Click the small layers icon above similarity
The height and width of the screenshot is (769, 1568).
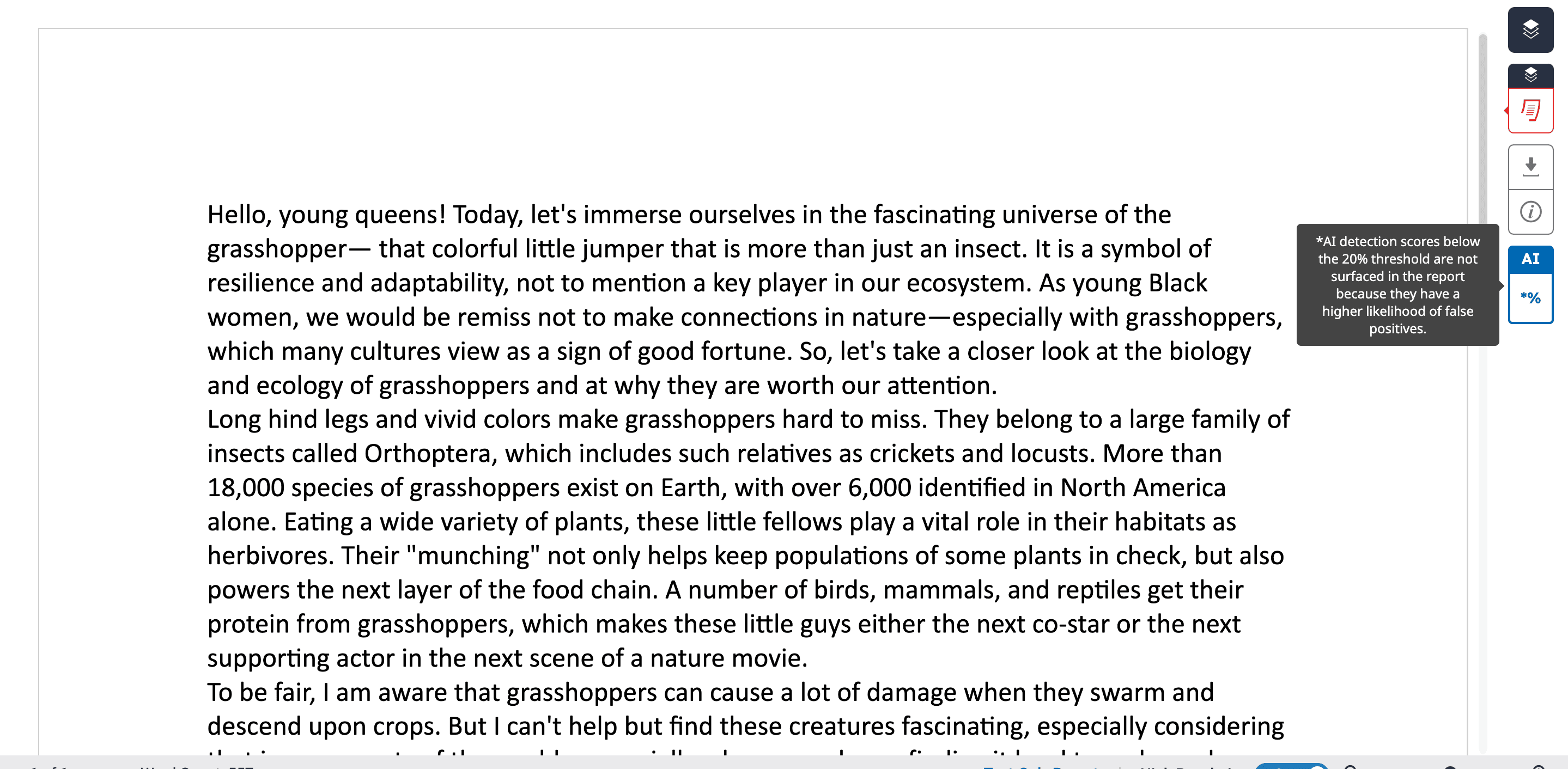click(1530, 76)
